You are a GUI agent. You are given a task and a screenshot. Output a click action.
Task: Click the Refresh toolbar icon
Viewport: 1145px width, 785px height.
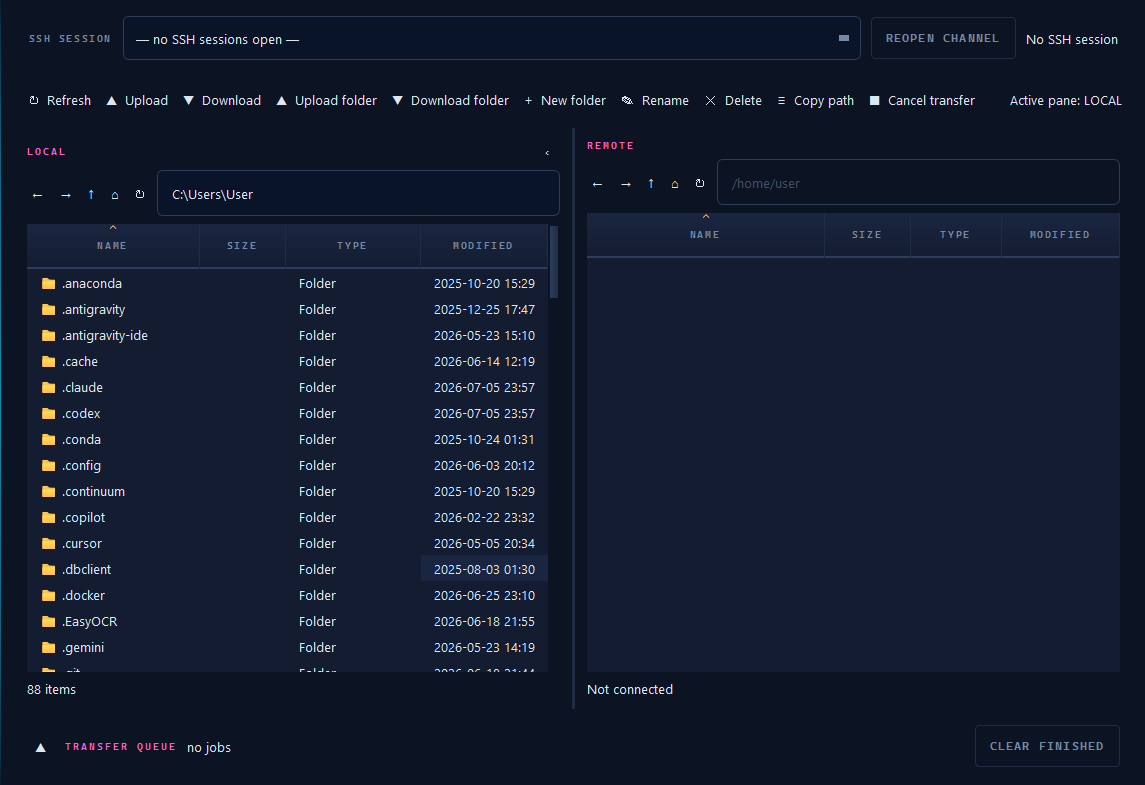click(x=34, y=101)
